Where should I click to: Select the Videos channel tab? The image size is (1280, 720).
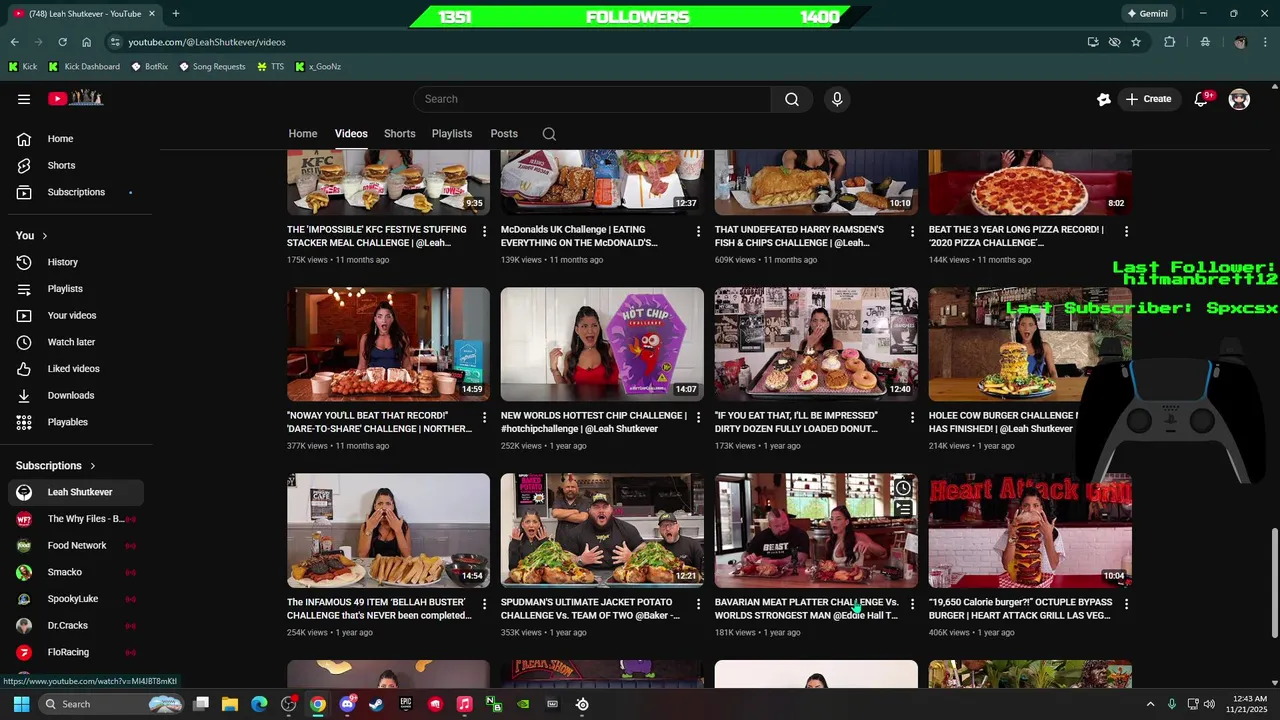(x=351, y=134)
